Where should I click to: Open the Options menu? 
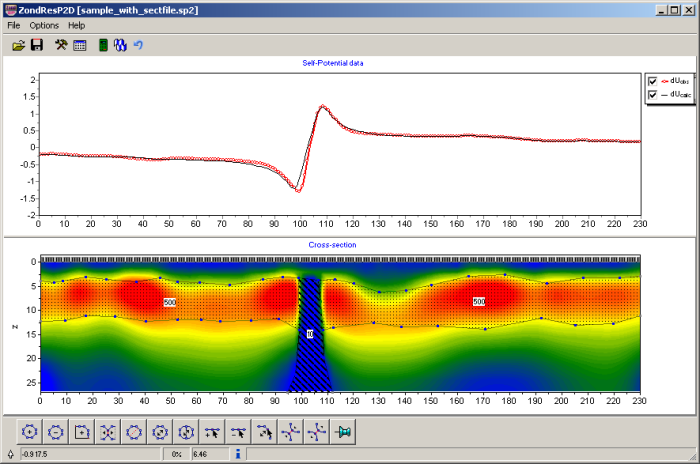[44, 25]
